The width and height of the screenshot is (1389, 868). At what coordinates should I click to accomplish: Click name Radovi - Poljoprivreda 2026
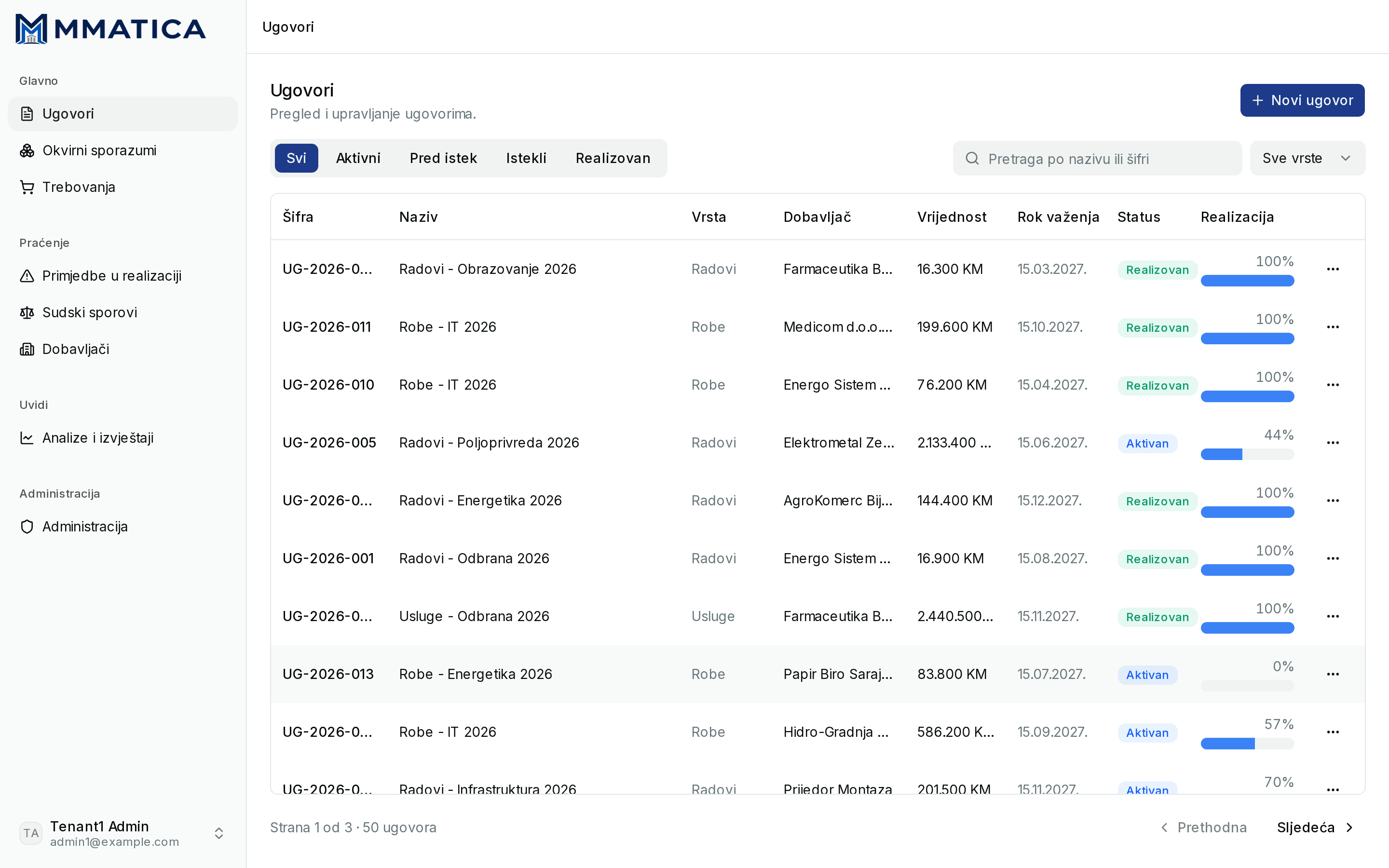489,443
